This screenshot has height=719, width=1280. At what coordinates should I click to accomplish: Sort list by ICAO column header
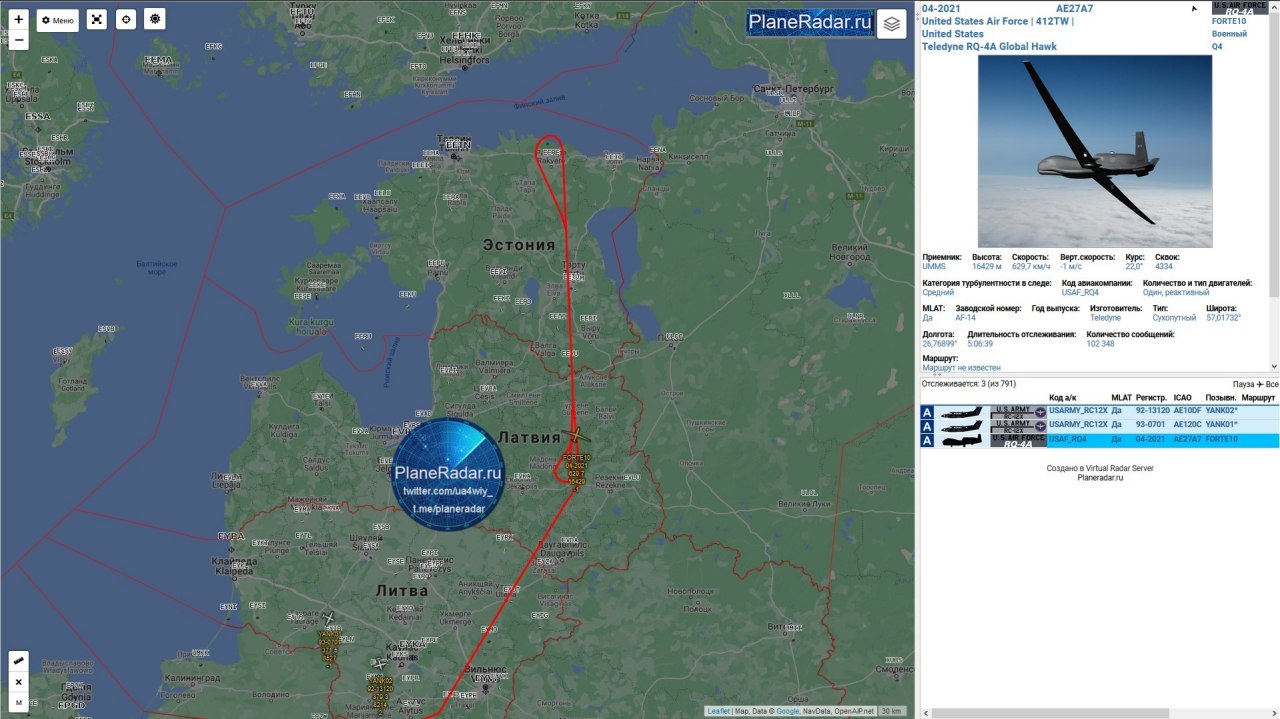coord(1183,398)
